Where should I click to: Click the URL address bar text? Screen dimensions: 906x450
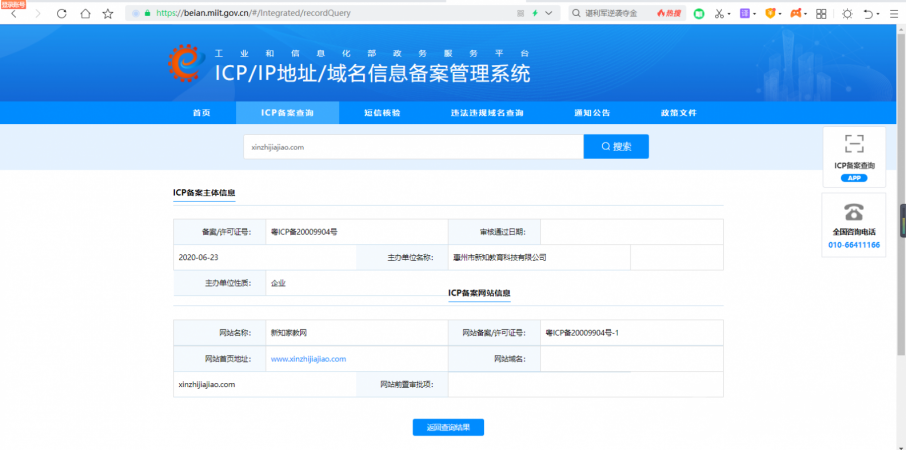[x=253, y=13]
